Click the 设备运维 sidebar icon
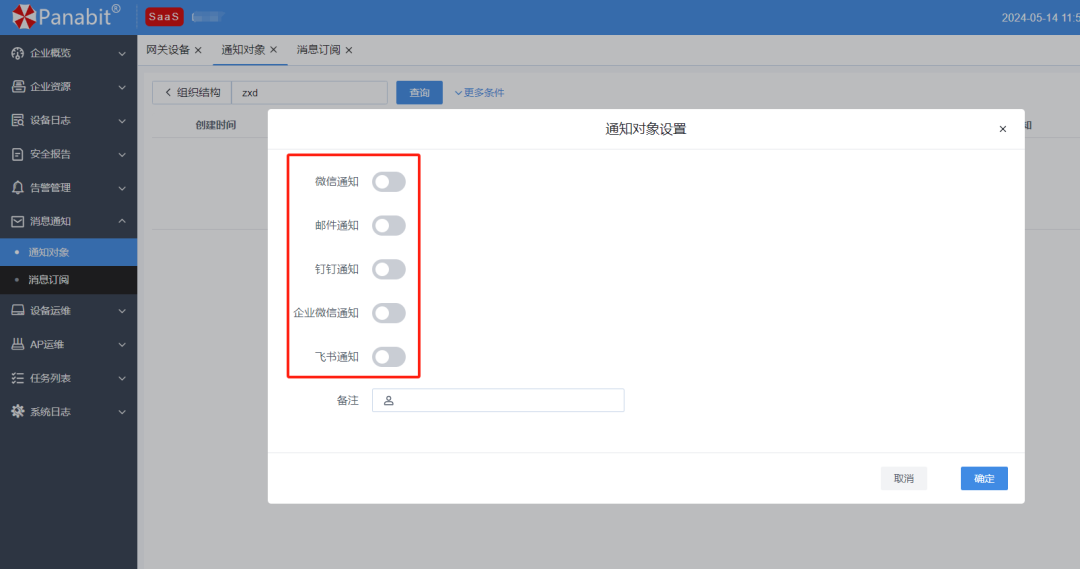Screen dimensions: 1080x569 pos(18,311)
